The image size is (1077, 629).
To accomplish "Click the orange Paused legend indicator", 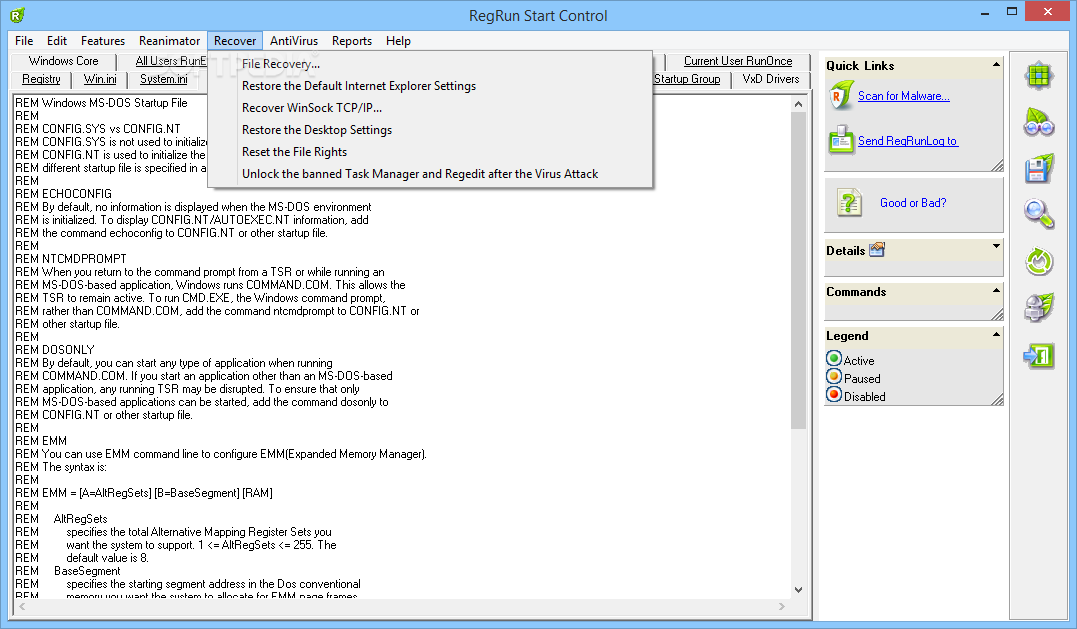I will [x=834, y=376].
